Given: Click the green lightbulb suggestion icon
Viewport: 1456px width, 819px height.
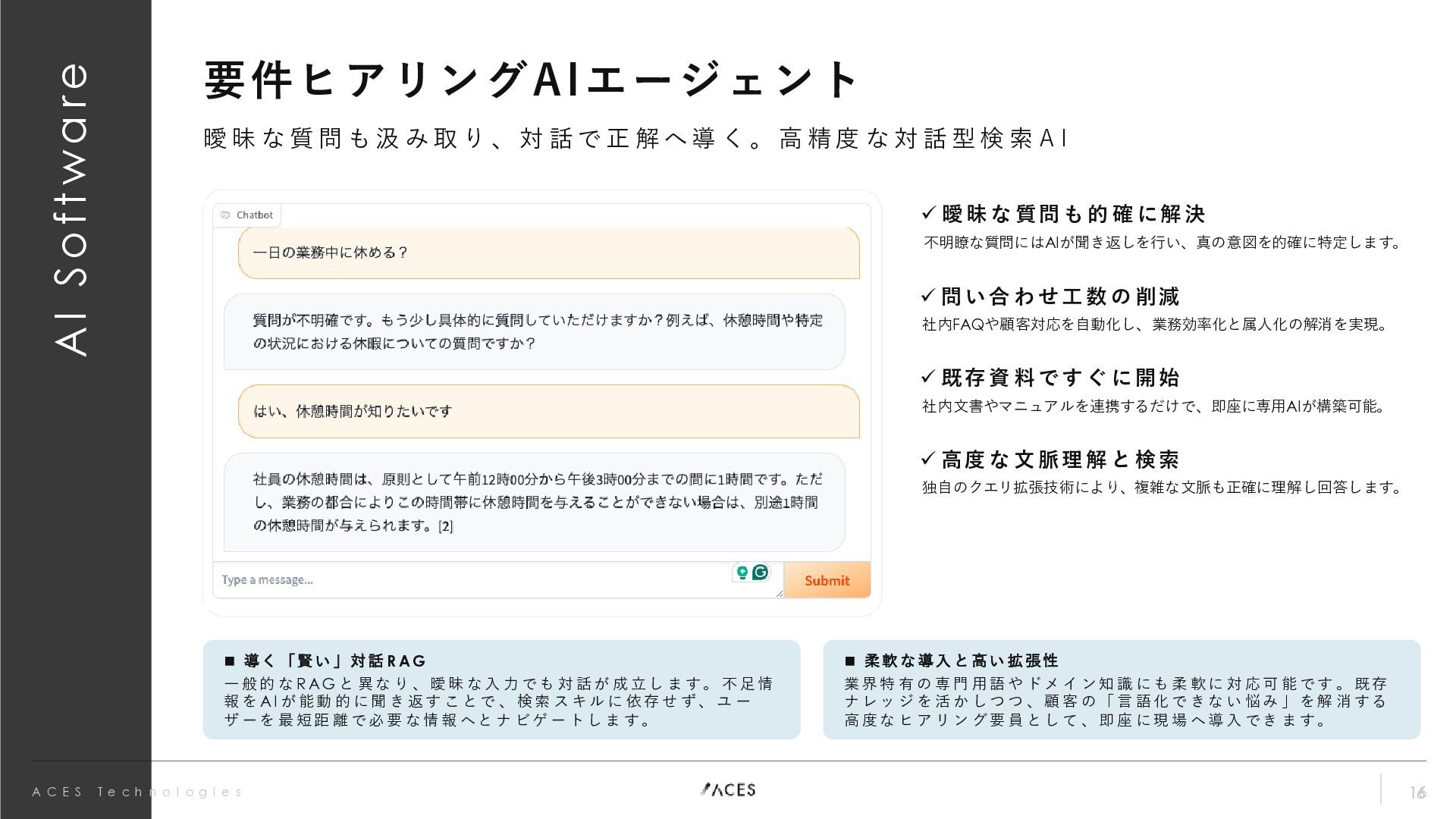Looking at the screenshot, I should tap(742, 573).
